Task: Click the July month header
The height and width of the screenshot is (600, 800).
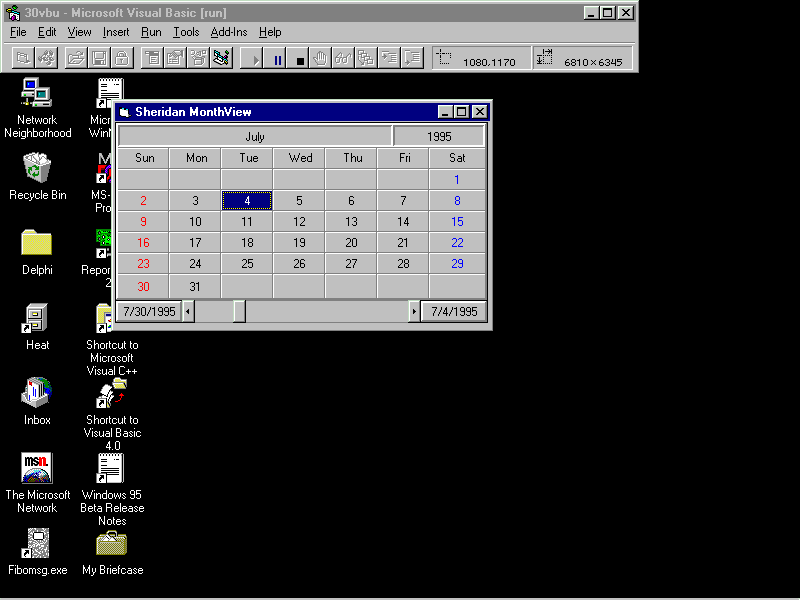Action: [x=255, y=136]
